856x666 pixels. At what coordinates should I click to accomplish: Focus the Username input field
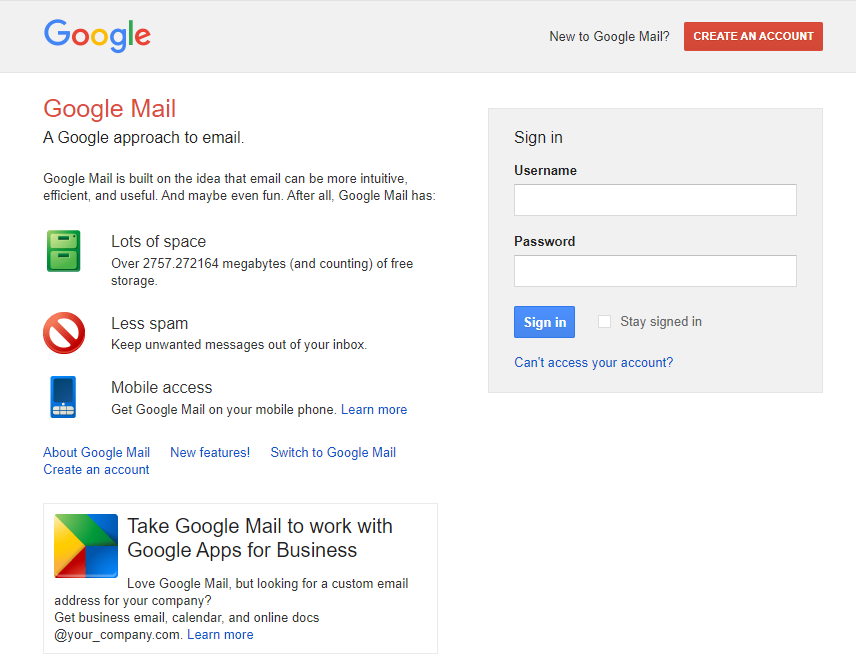pyautogui.click(x=655, y=200)
